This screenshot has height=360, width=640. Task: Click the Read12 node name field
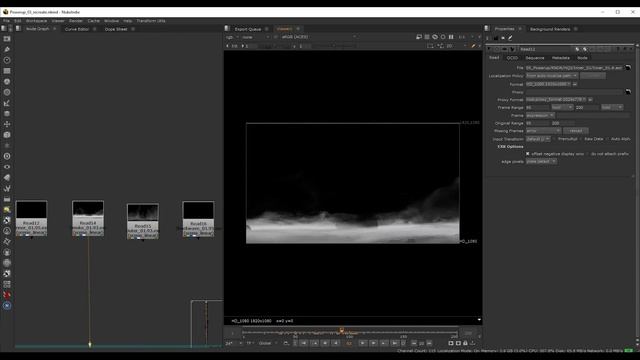tap(544, 49)
